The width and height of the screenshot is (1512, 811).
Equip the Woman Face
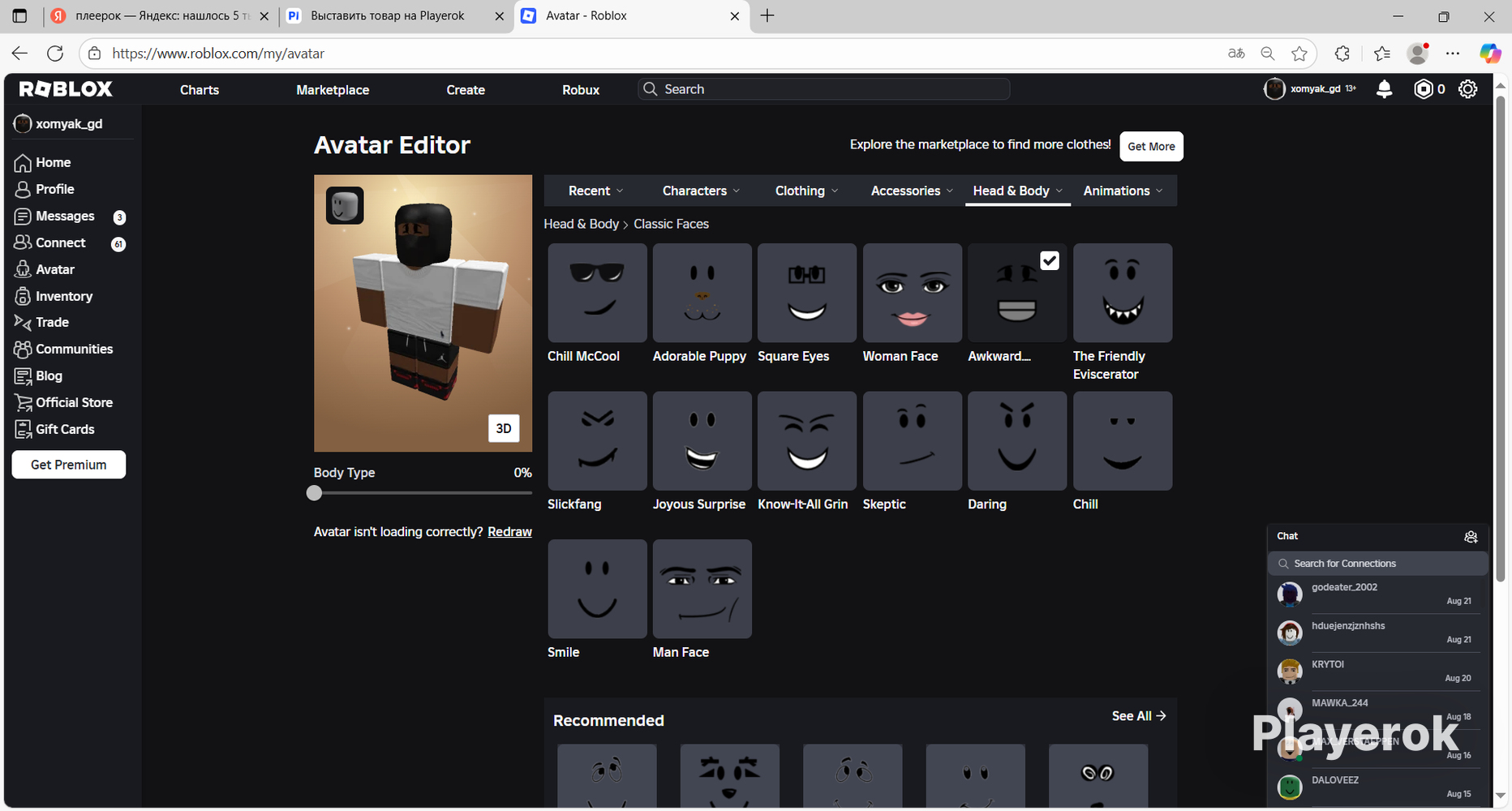(x=913, y=293)
